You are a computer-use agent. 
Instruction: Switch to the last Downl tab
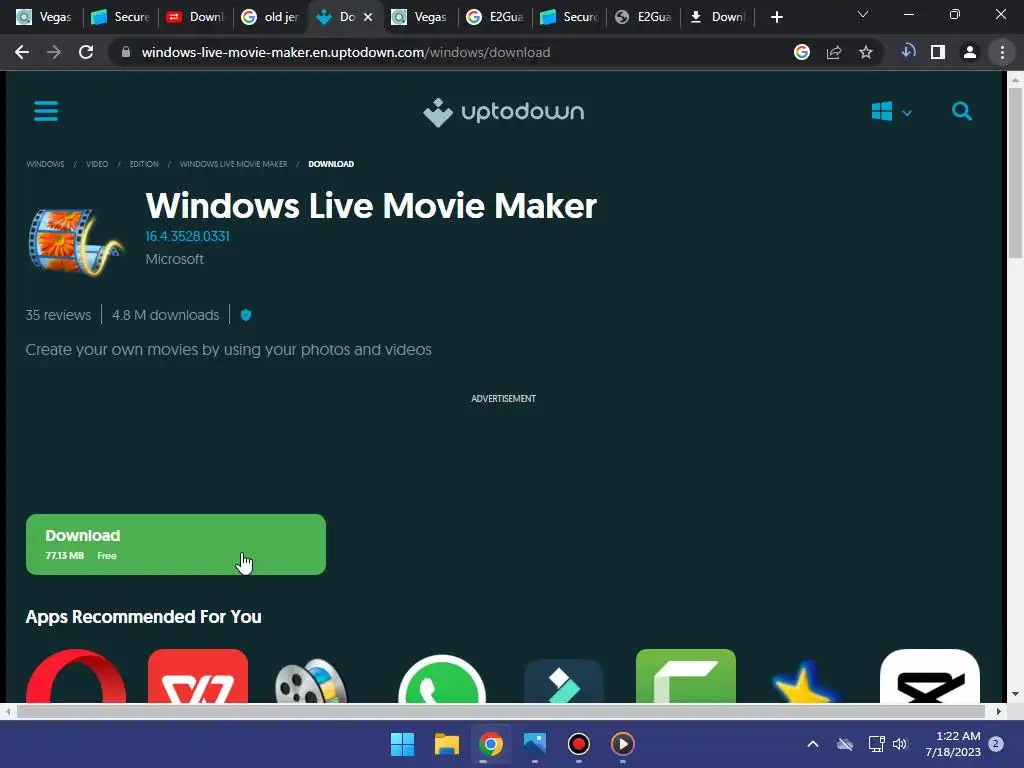click(718, 17)
